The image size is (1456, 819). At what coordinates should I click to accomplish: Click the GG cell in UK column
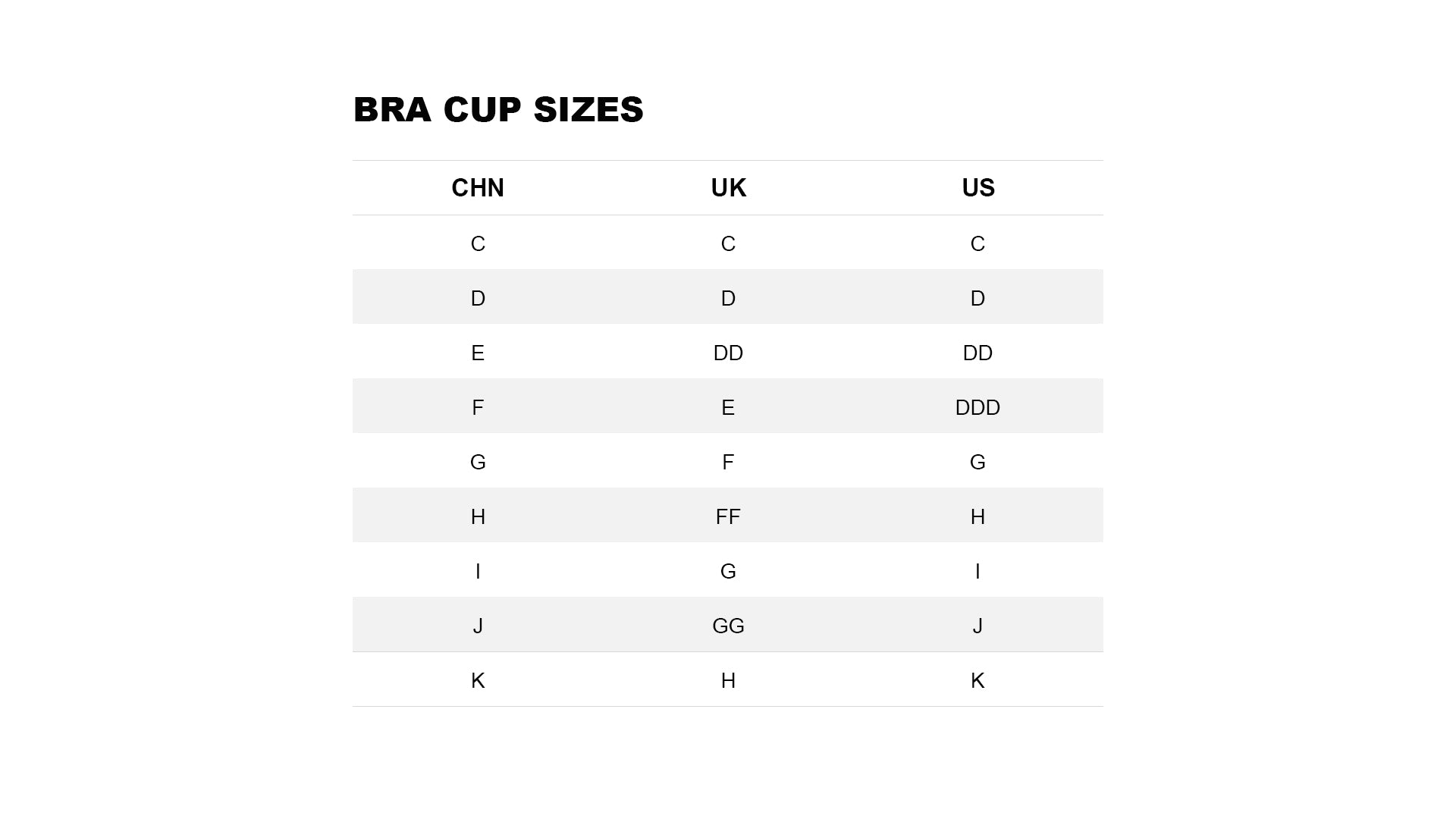(x=728, y=626)
